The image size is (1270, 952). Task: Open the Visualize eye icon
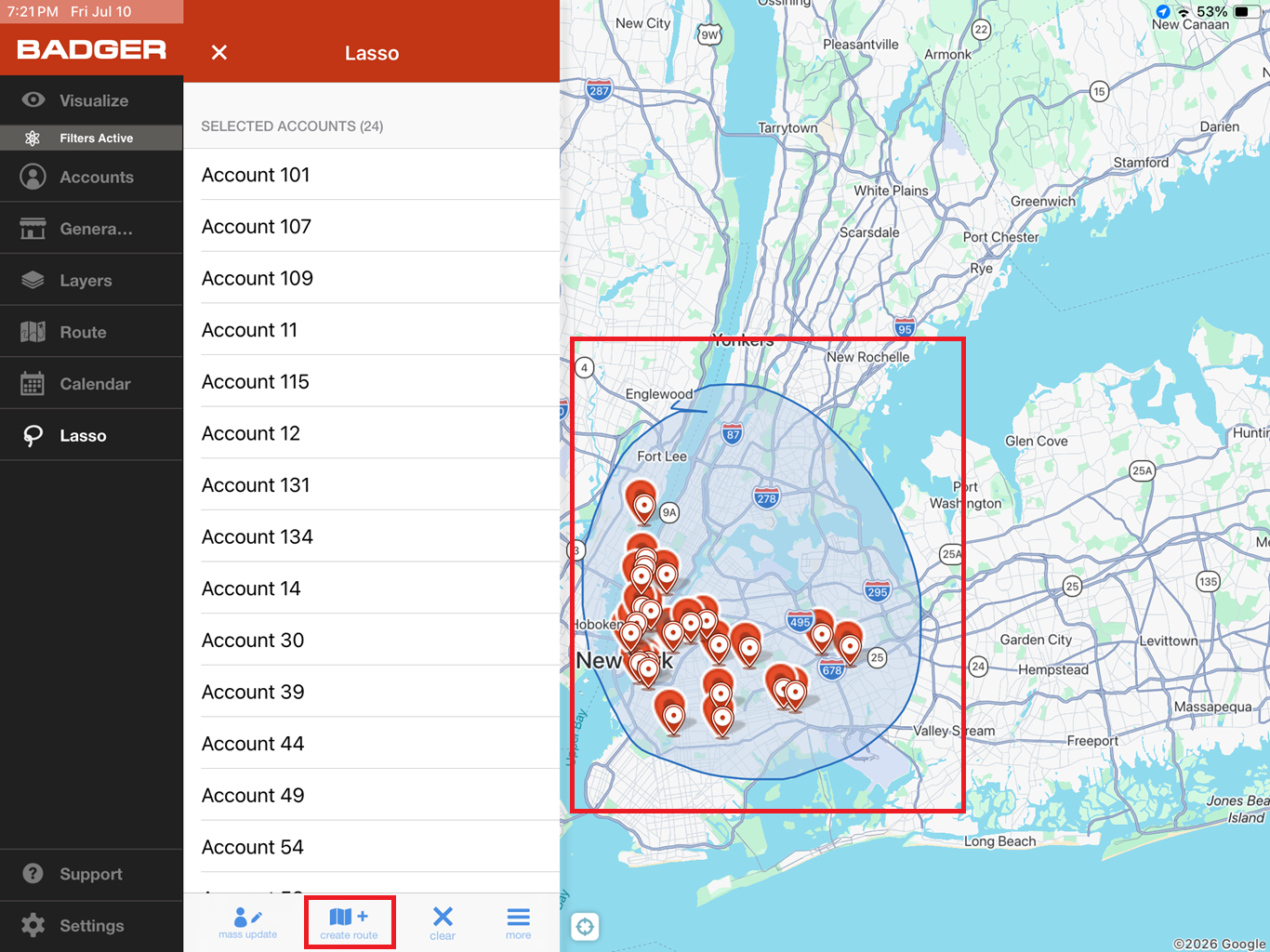[33, 100]
